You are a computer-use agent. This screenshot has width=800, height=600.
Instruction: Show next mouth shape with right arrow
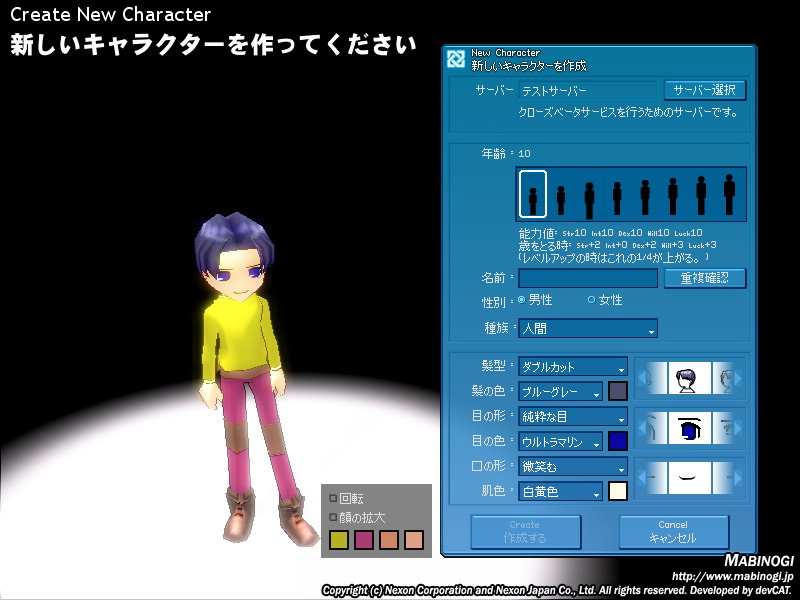coord(737,478)
